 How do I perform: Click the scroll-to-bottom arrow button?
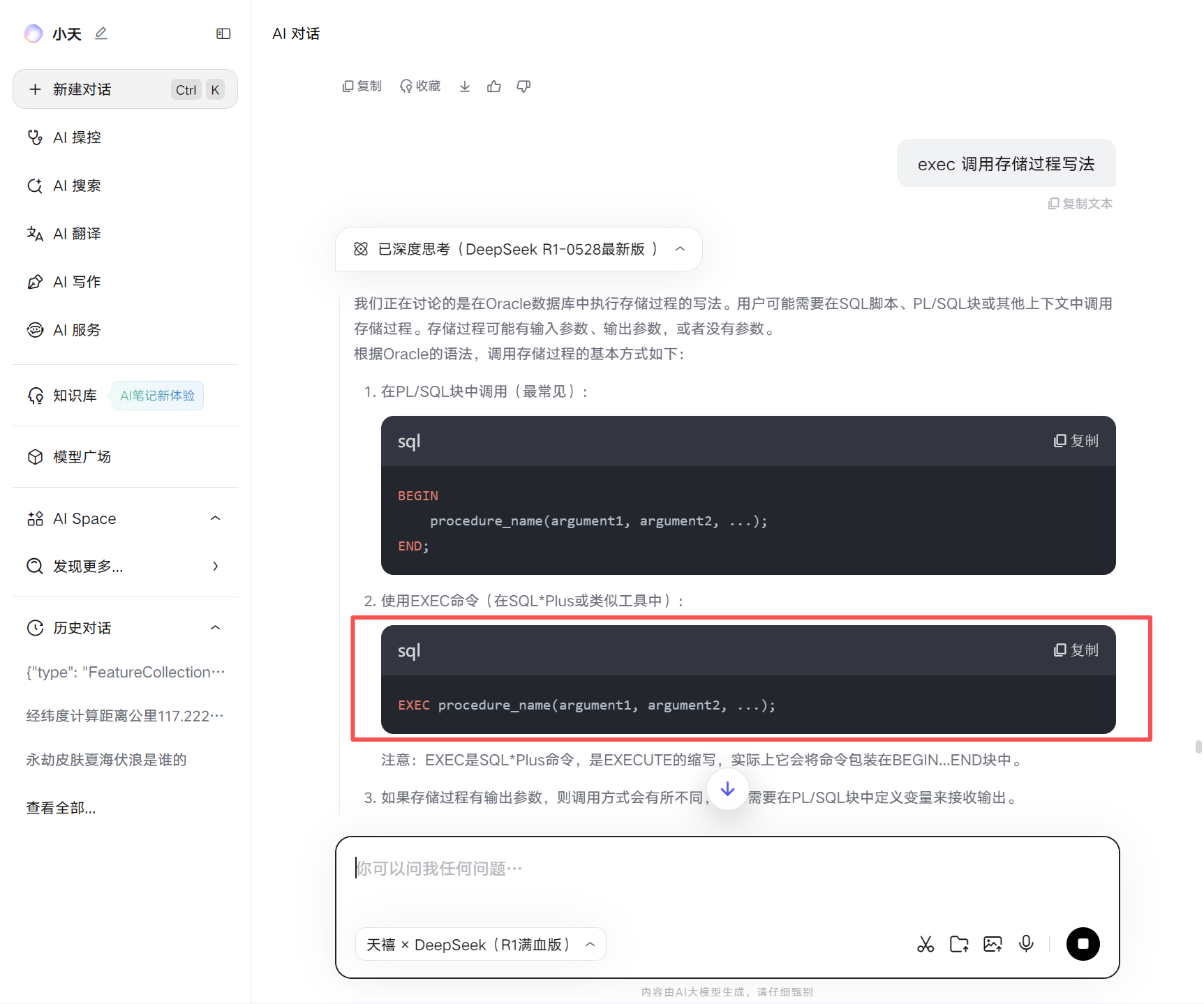click(x=727, y=789)
